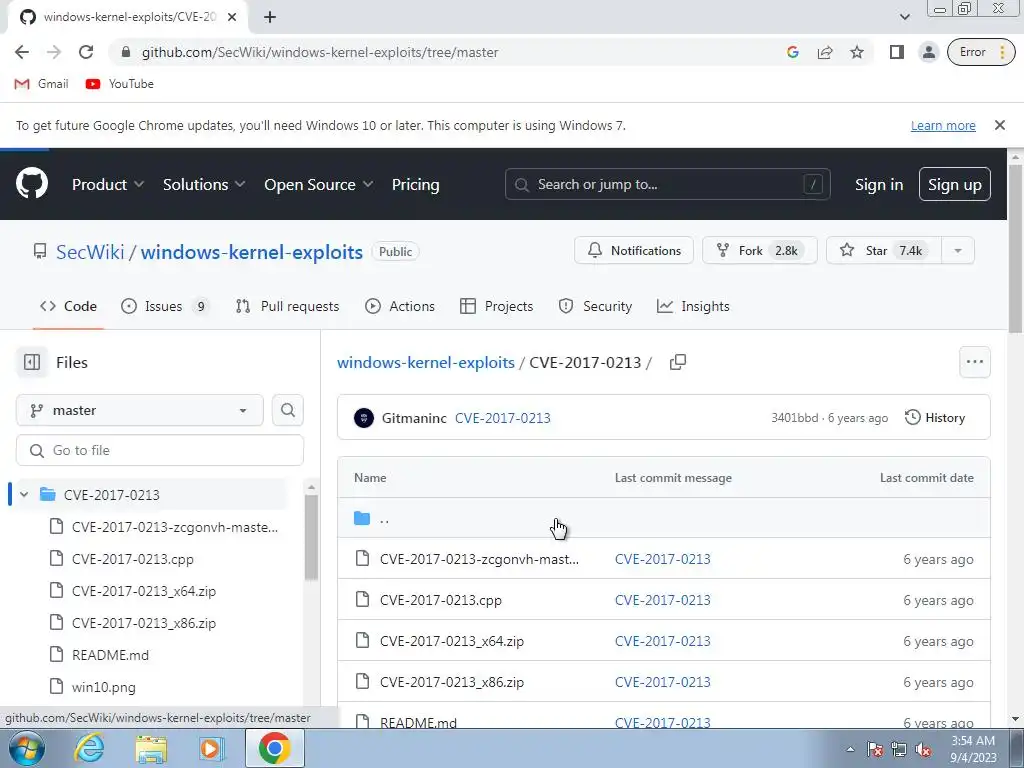The width and height of the screenshot is (1024, 768).
Task: Bookmark this page with star icon
Action: 857,52
